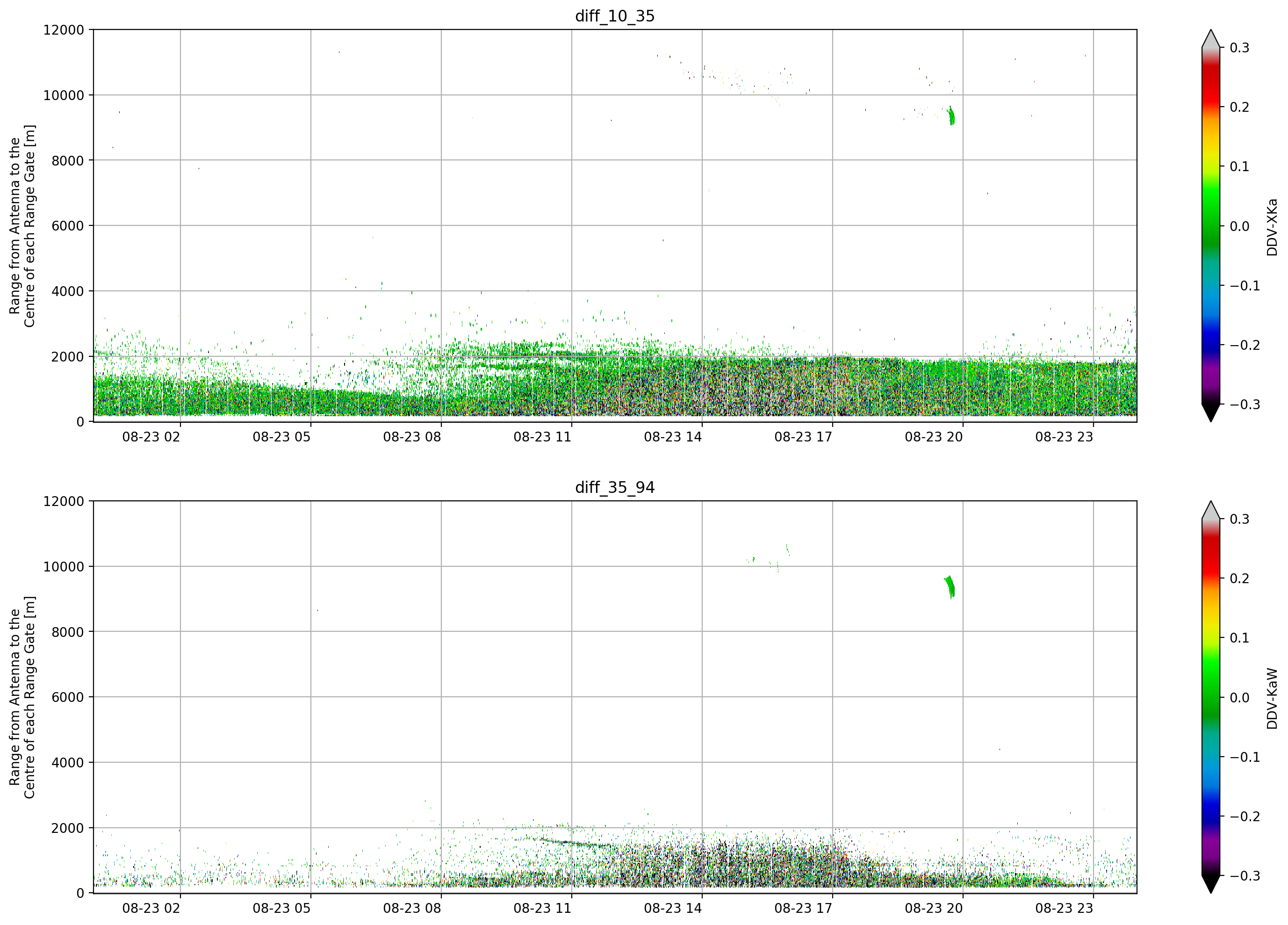
Task: Click the 08-23 02 x-label on top plot
Action: coord(151,437)
